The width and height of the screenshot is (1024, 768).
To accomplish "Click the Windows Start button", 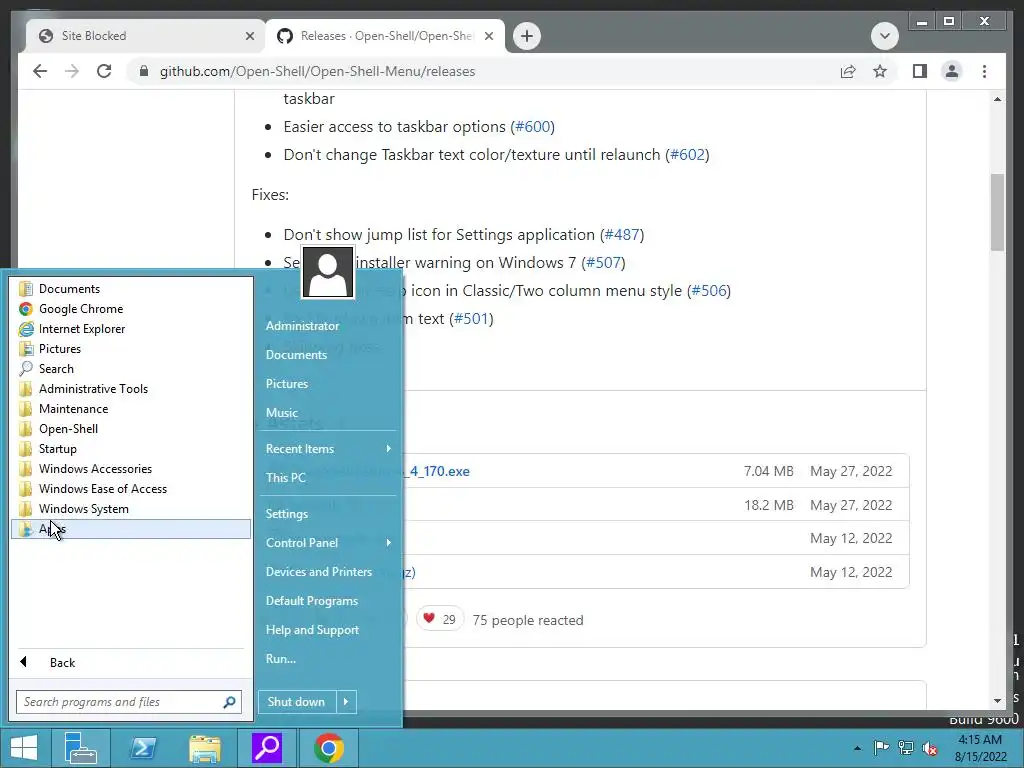I will tap(25, 748).
